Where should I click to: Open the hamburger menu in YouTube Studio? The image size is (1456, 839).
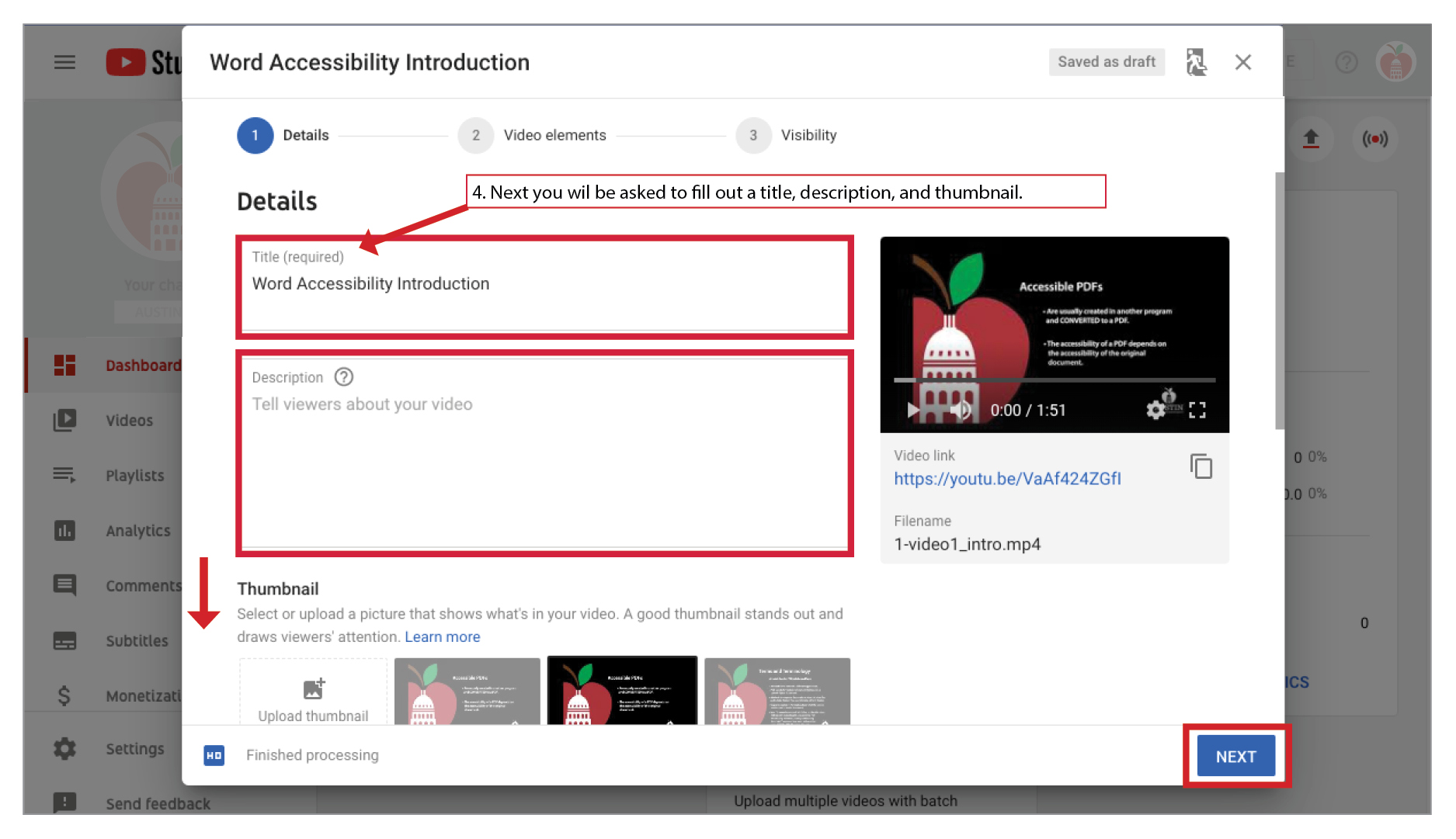pyautogui.click(x=64, y=62)
